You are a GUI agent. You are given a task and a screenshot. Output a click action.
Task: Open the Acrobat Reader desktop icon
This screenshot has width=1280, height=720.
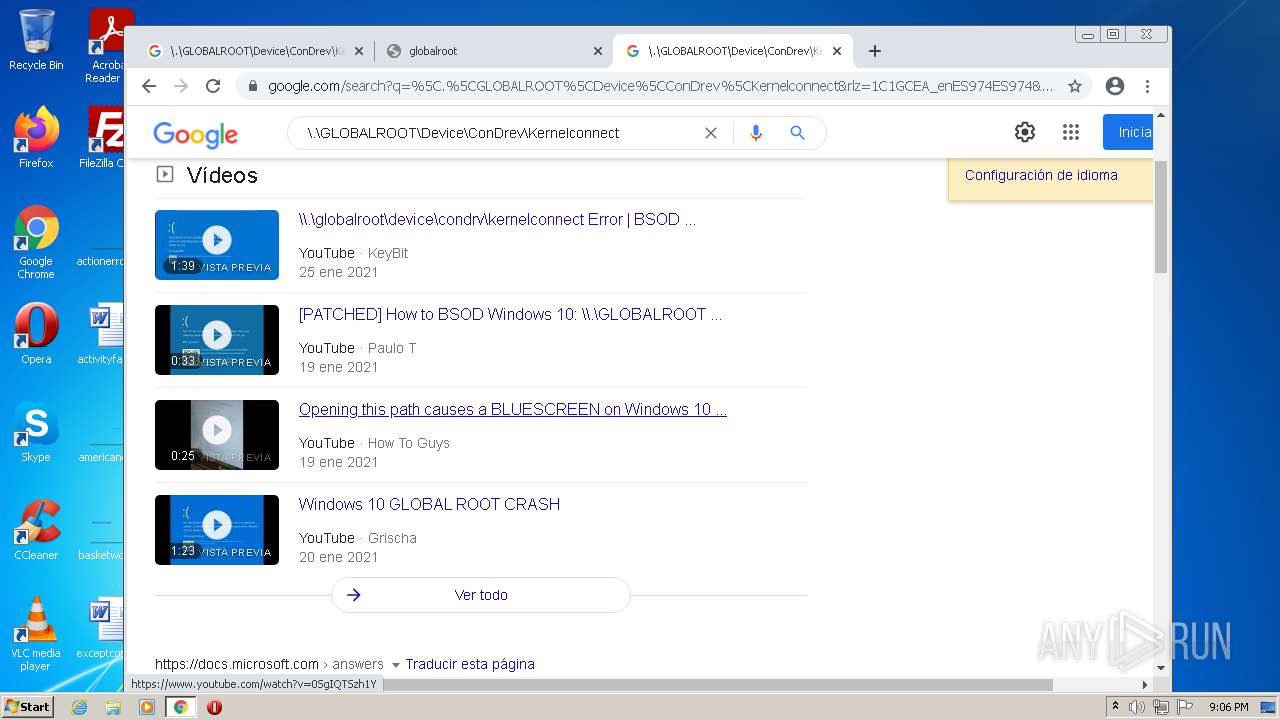tap(107, 45)
